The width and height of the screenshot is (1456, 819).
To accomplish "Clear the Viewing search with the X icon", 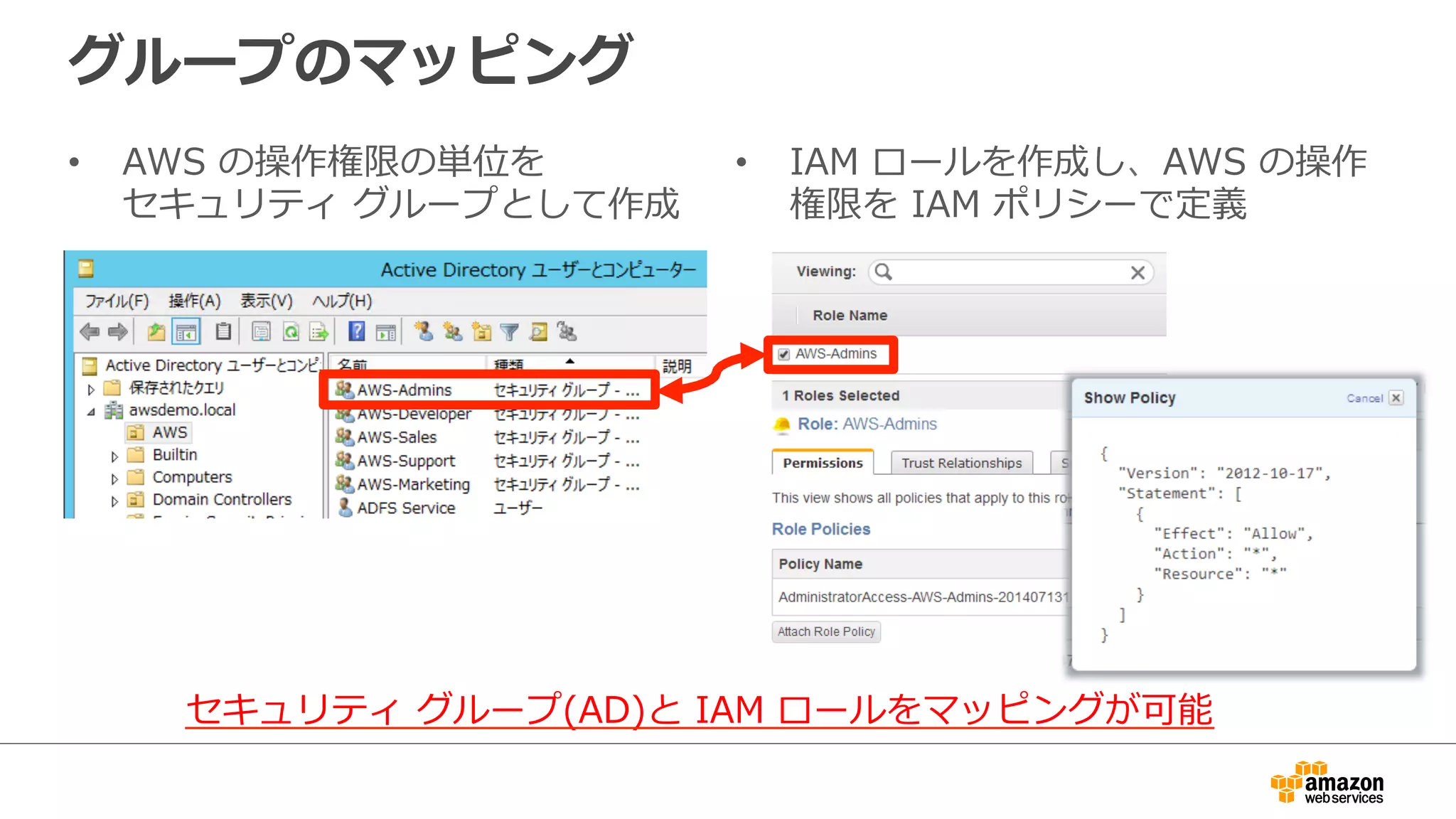I will (1137, 272).
